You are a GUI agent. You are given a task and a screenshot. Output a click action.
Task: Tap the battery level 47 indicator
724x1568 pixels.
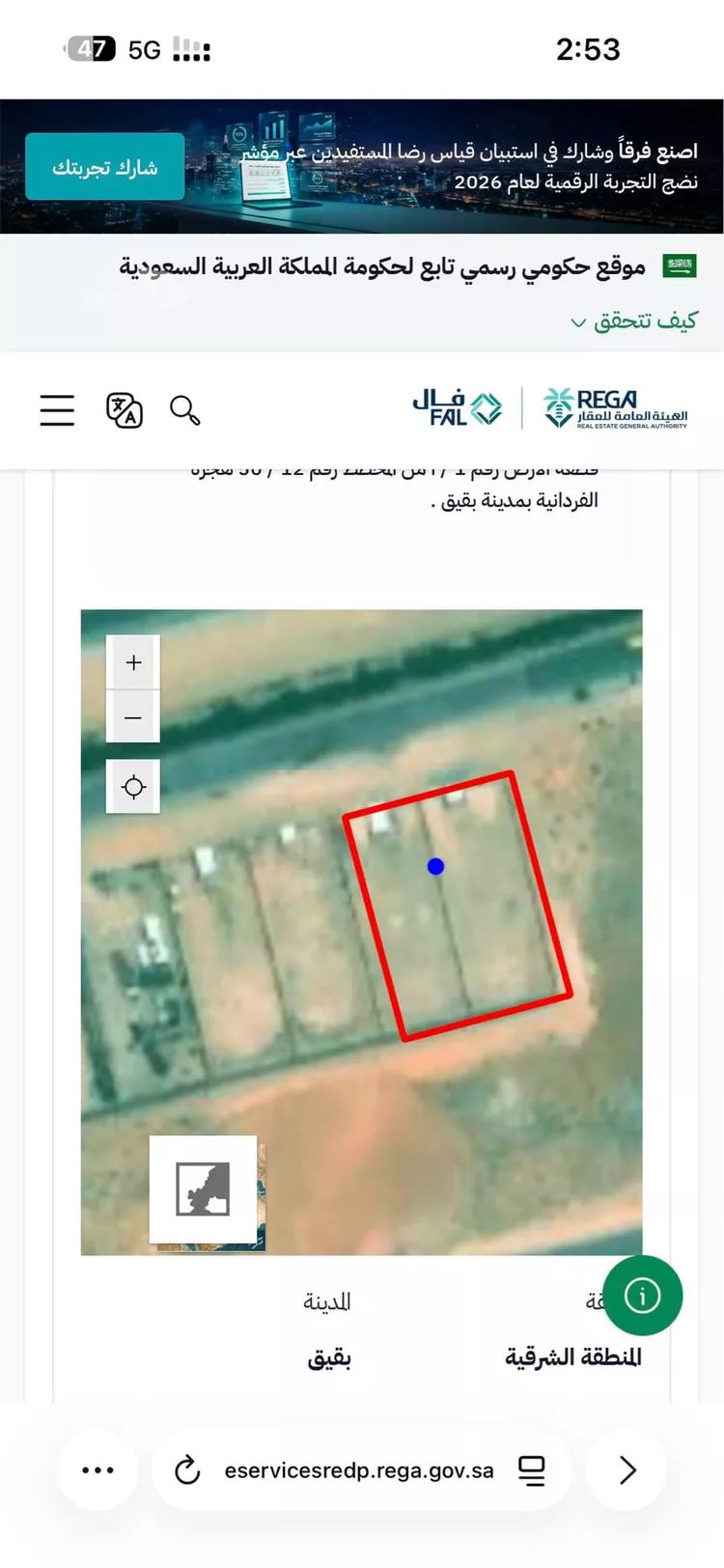click(91, 49)
